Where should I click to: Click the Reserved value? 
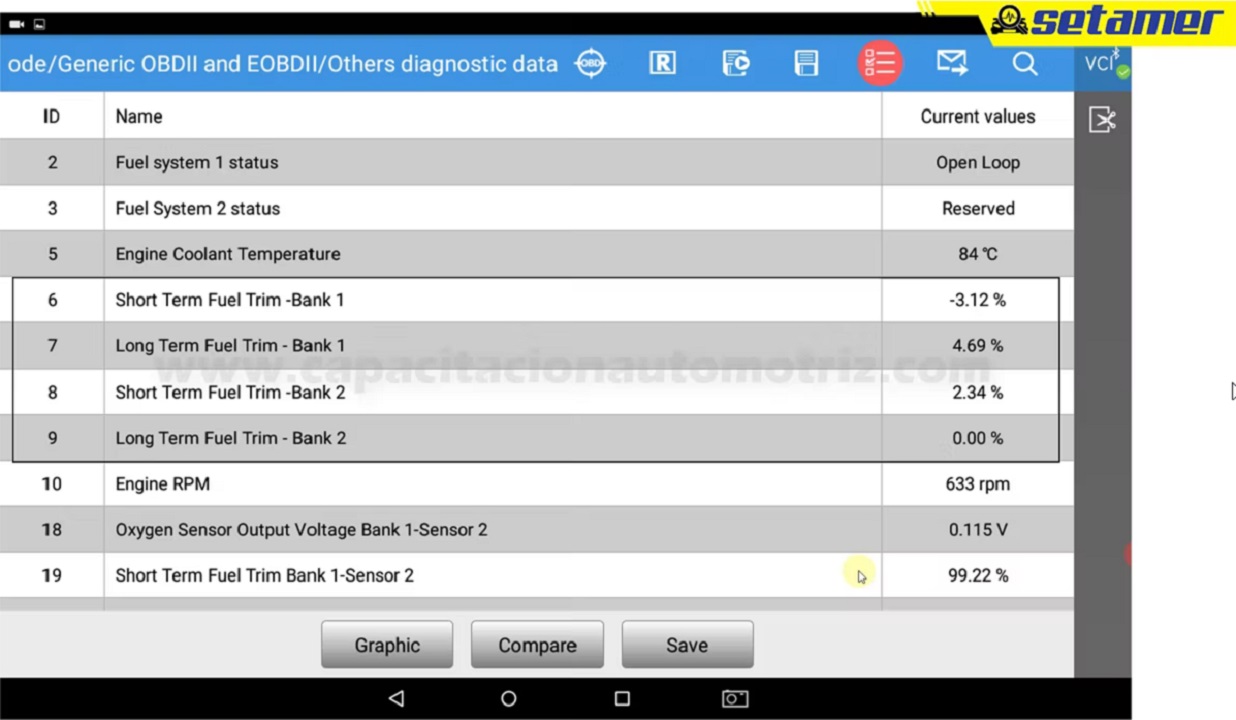tap(978, 208)
